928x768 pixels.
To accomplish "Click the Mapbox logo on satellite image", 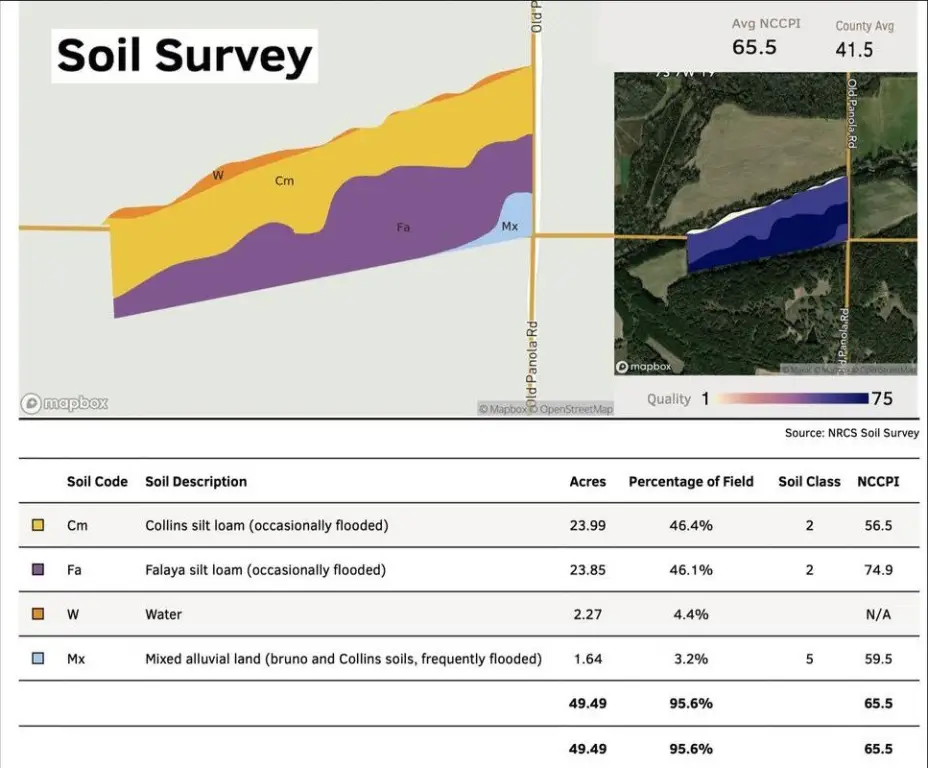I will tap(644, 367).
